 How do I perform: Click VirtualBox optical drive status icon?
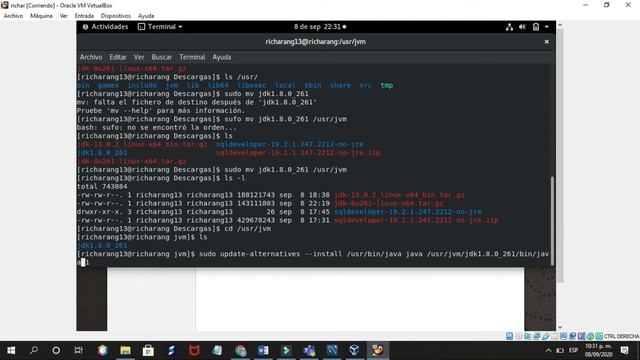click(519, 336)
